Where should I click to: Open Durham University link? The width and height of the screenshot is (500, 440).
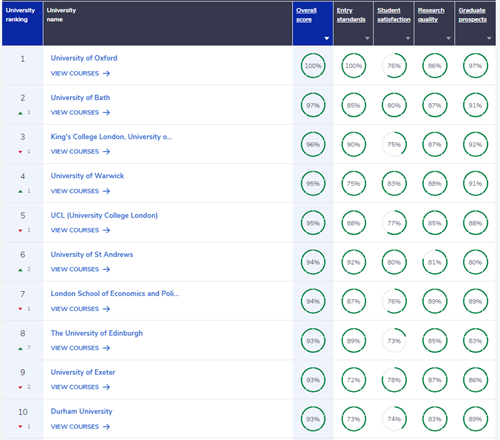pos(82,411)
